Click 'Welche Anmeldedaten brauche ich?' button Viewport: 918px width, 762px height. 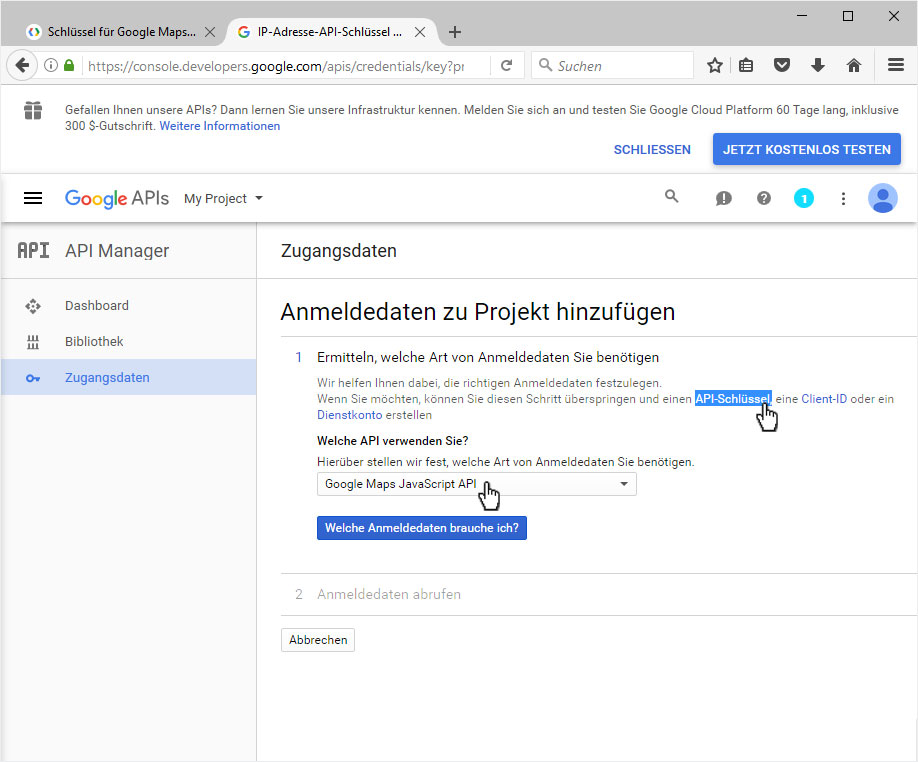click(422, 528)
